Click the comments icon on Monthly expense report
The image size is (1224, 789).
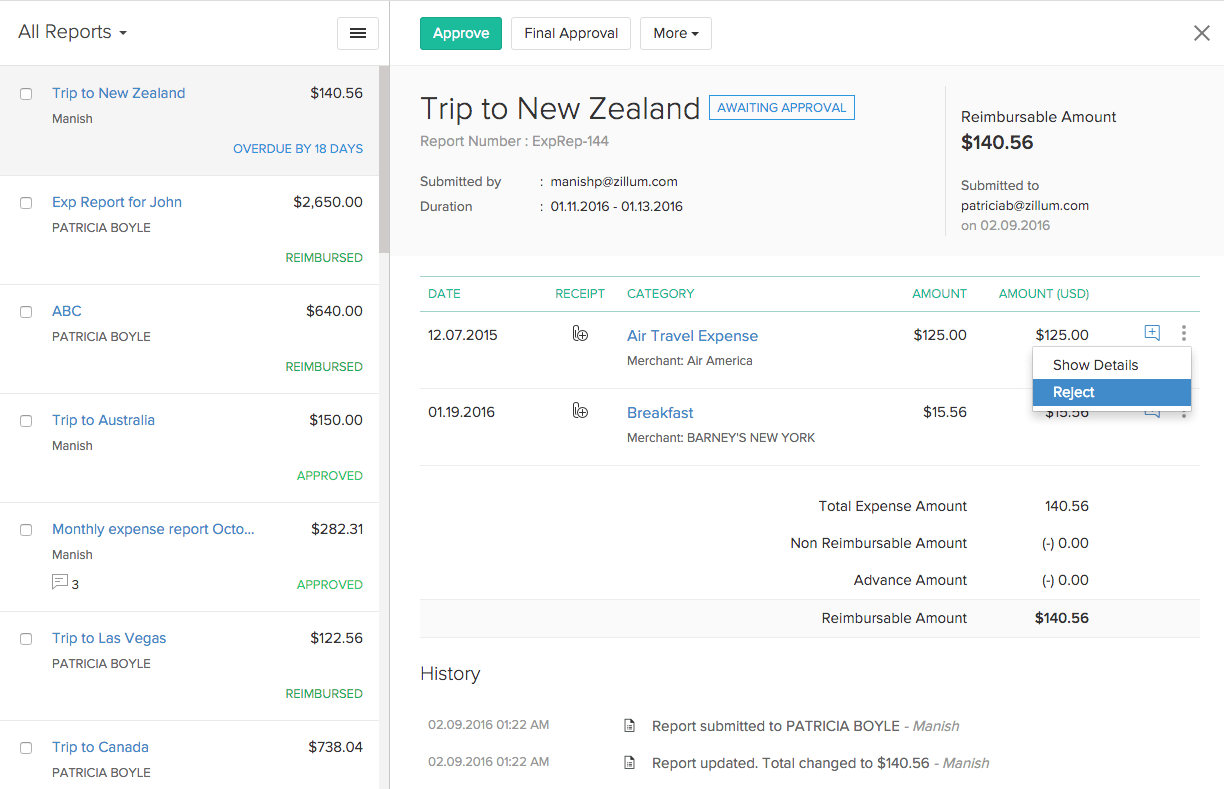58,582
